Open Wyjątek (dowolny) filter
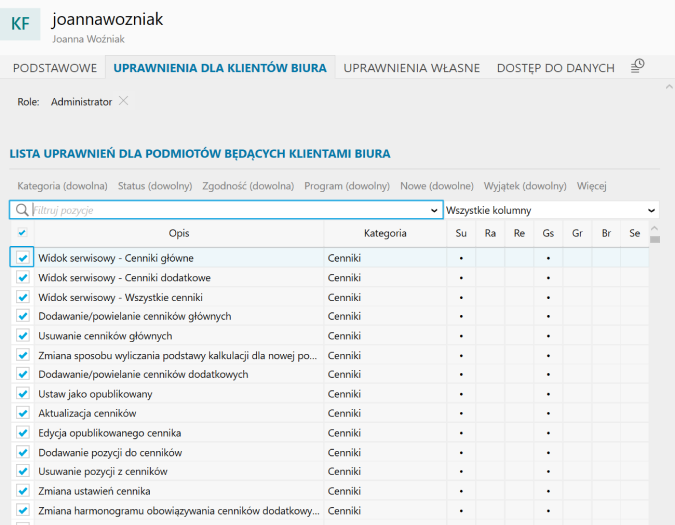Image resolution: width=675 pixels, height=525 pixels. click(x=525, y=186)
